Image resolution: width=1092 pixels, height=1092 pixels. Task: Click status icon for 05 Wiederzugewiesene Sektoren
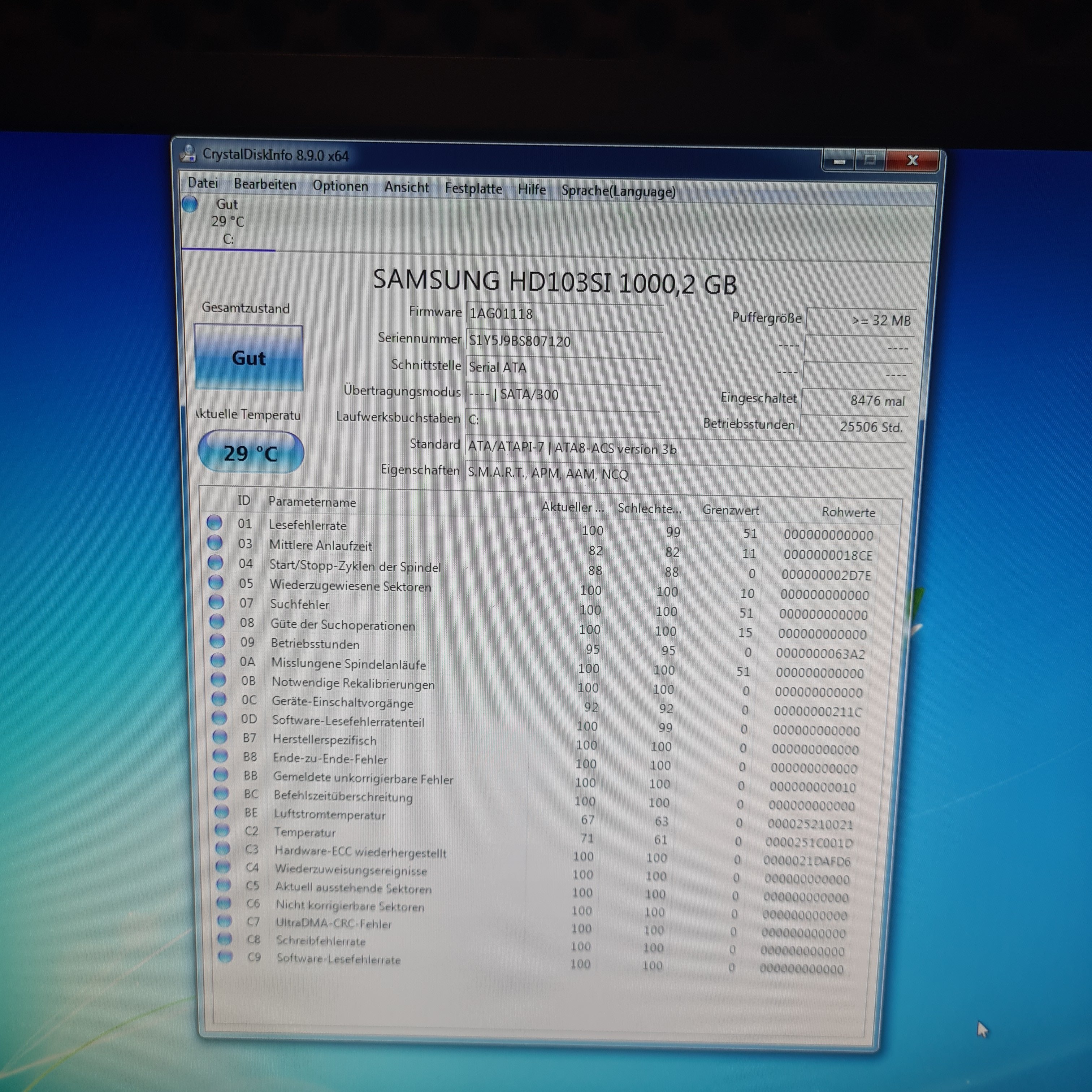click(x=216, y=582)
